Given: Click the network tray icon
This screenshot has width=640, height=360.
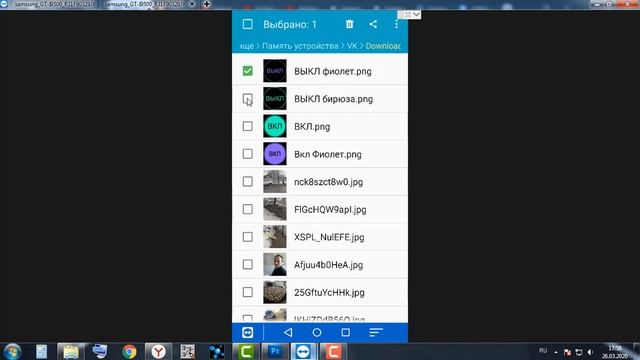Looking at the screenshot, I should (x=578, y=352).
